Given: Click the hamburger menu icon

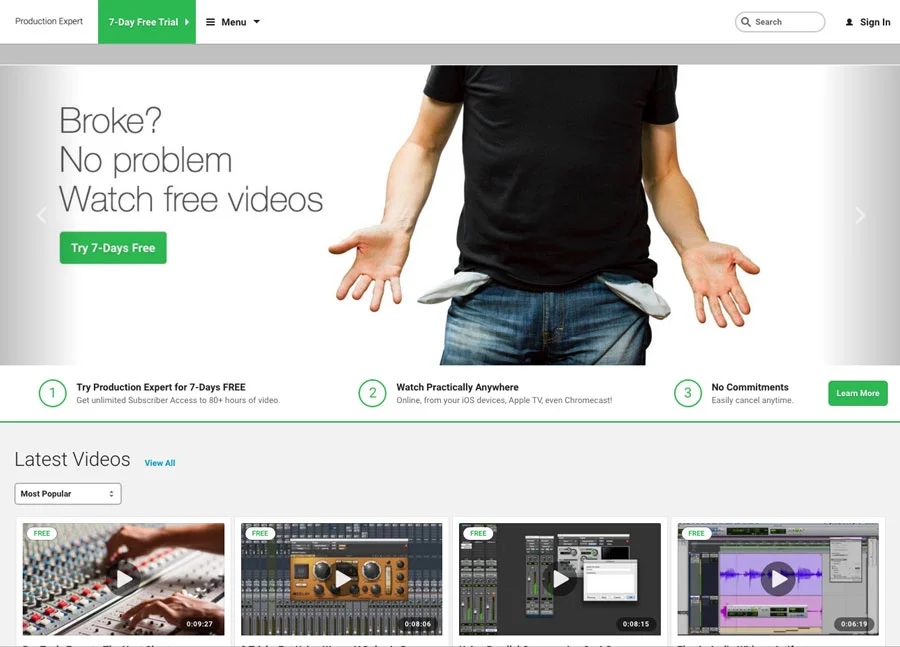Looking at the screenshot, I should 211,22.
